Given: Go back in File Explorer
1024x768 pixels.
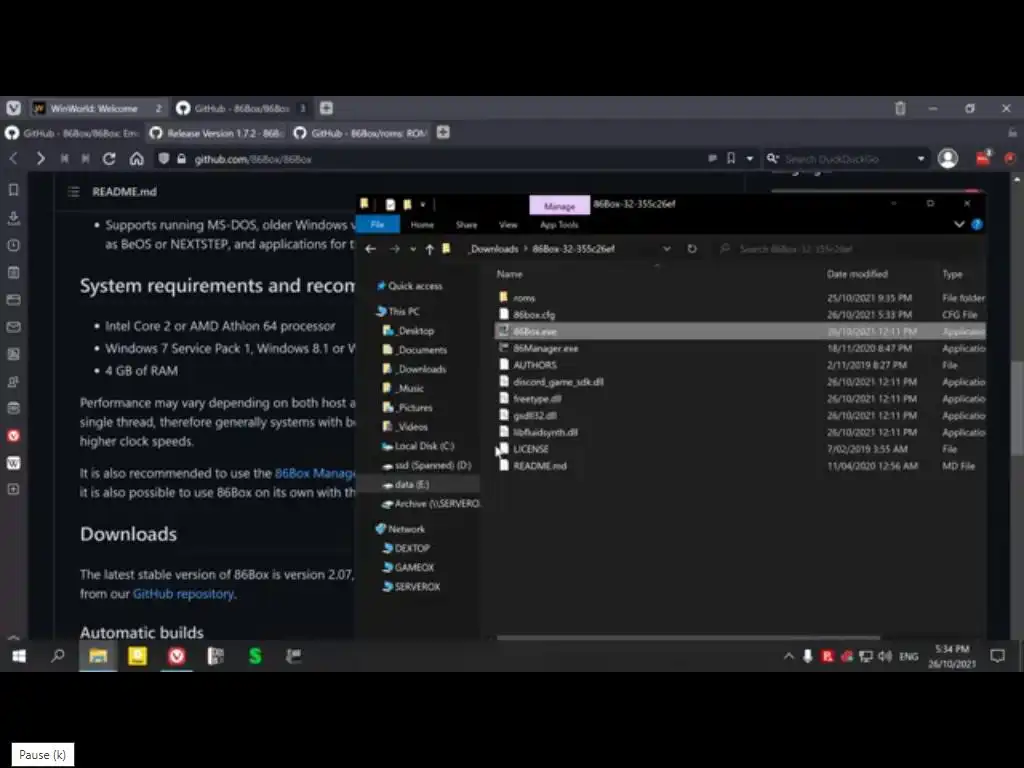Looking at the screenshot, I should [370, 249].
